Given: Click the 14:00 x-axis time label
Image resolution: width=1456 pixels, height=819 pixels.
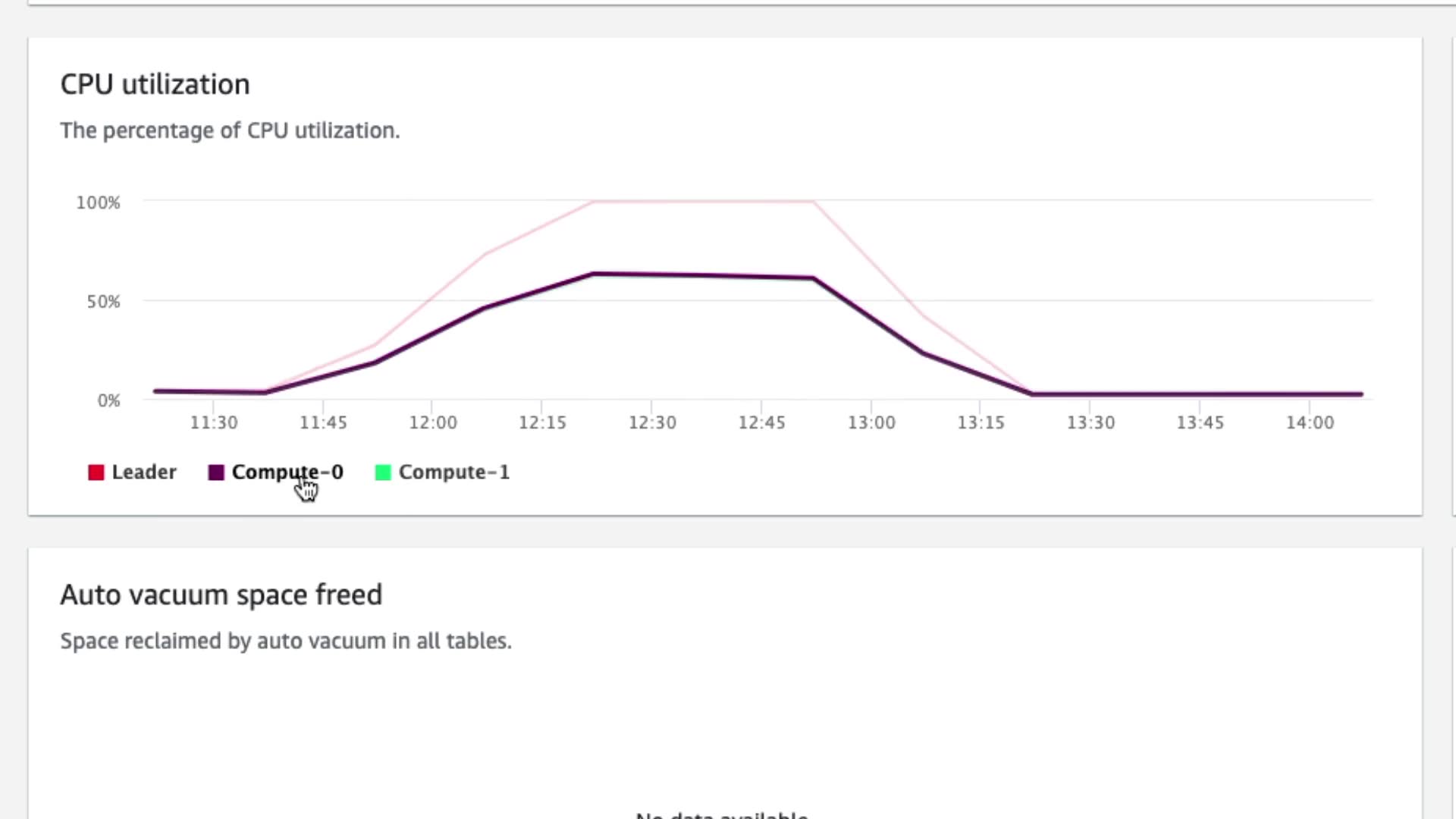Looking at the screenshot, I should pos(1310,422).
